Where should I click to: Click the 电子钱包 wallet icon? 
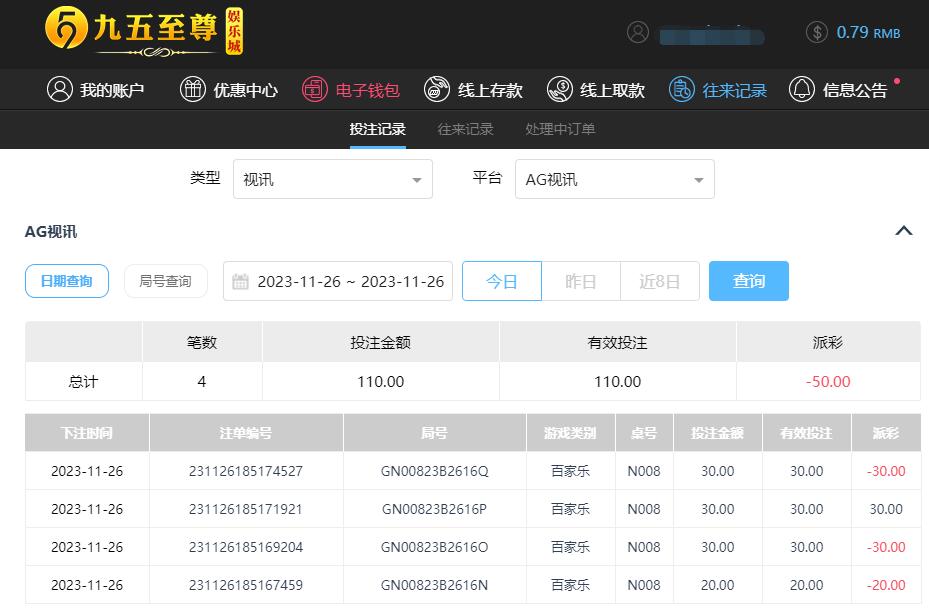315,89
